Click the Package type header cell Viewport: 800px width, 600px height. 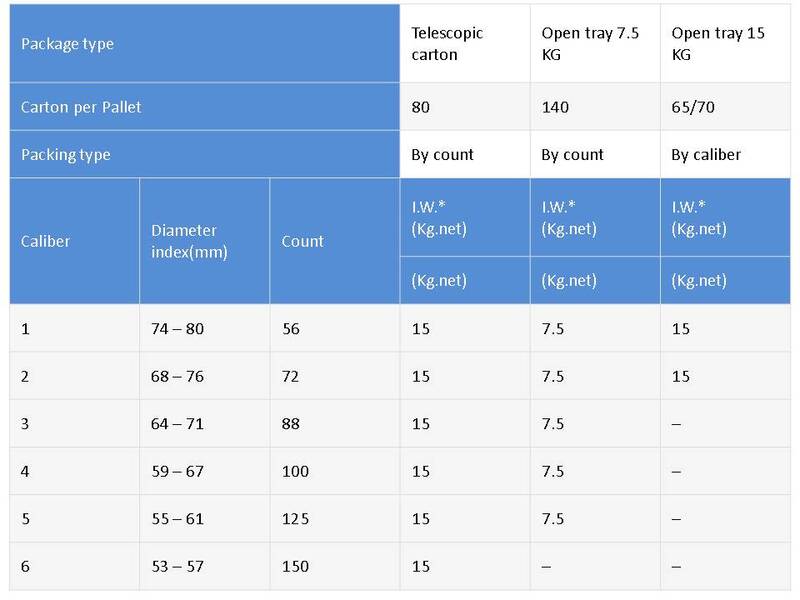coord(68,44)
